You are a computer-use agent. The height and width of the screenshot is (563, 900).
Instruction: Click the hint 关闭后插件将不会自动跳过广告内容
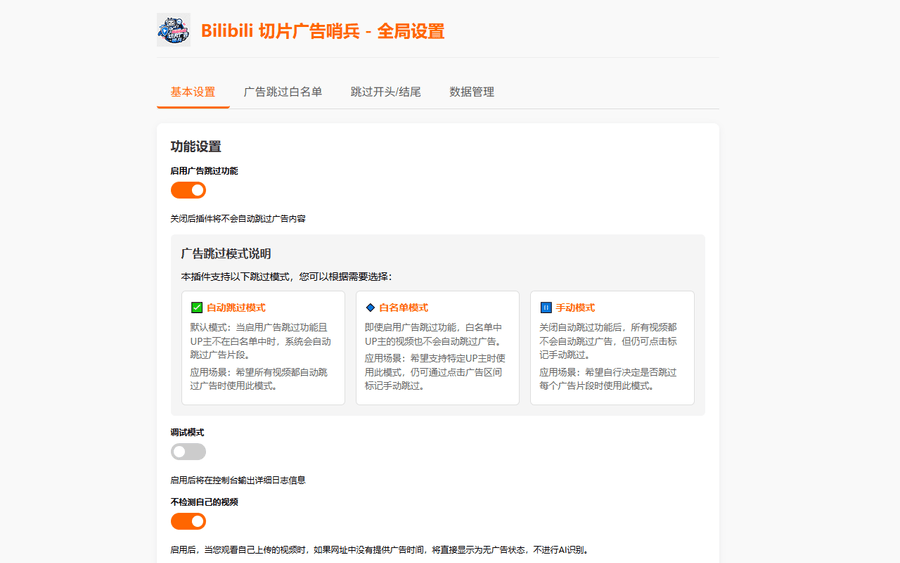(x=238, y=219)
